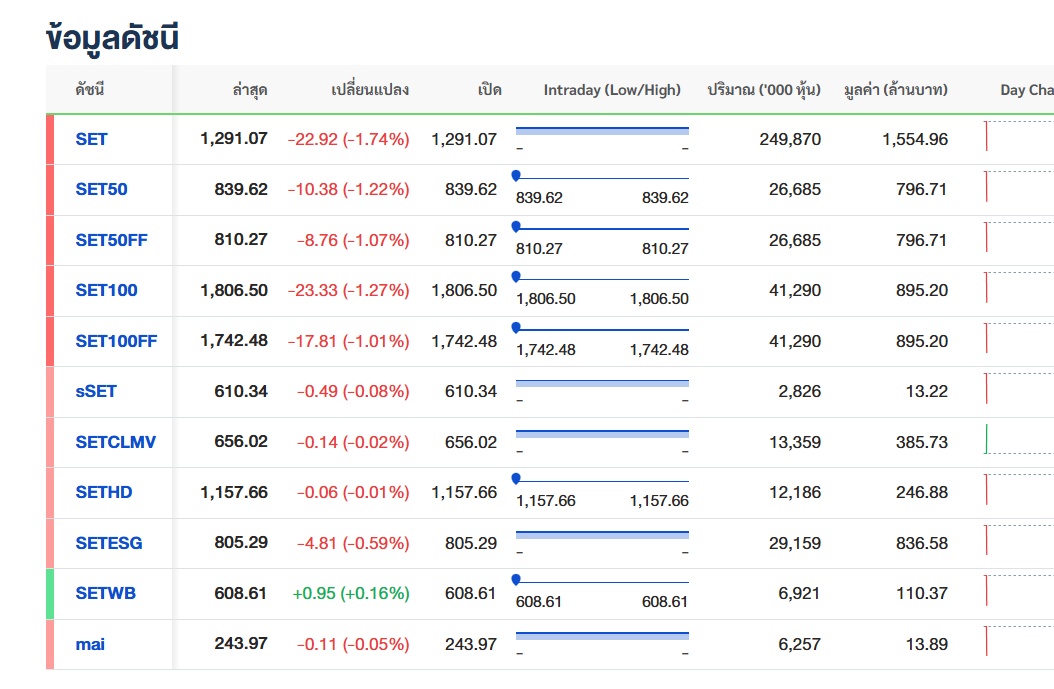The width and height of the screenshot is (1054, 689).
Task: Click the SETESG index name
Action: click(x=109, y=543)
